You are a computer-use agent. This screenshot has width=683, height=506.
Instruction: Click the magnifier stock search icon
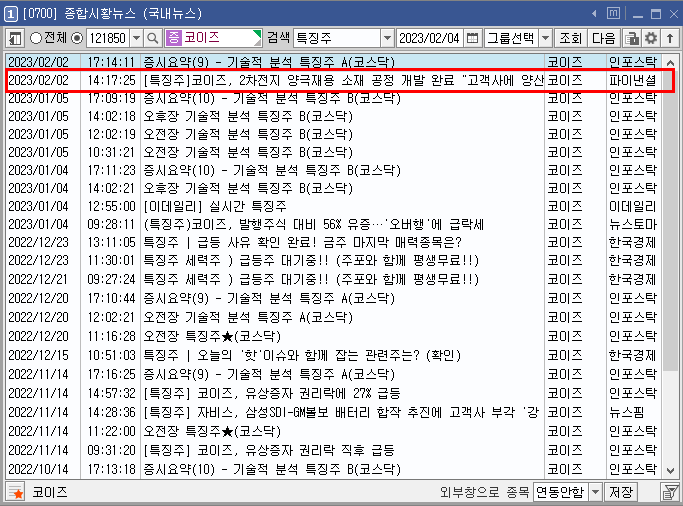click(x=152, y=38)
